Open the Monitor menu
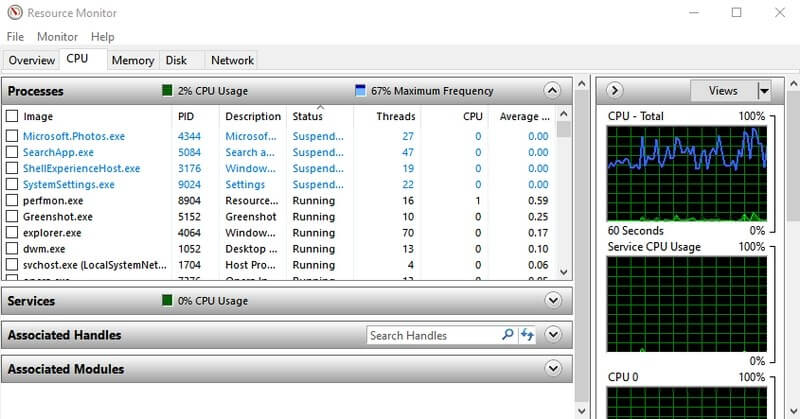Viewport: 800px width, 419px height. point(57,37)
